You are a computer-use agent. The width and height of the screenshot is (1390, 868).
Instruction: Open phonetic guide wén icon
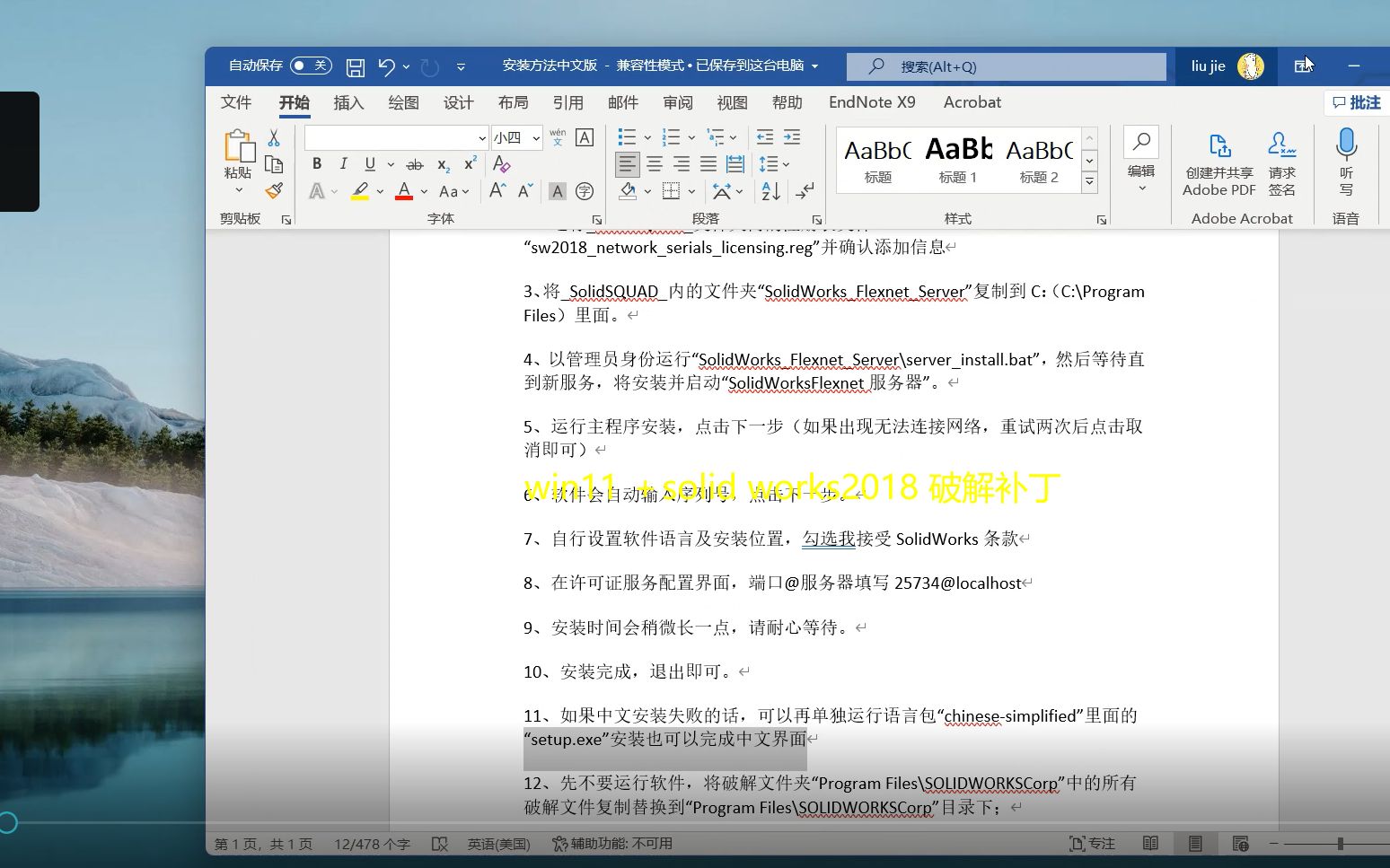tap(558, 137)
